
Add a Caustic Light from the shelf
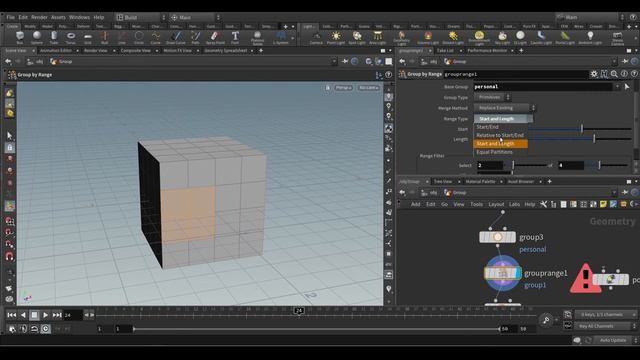(x=541, y=38)
